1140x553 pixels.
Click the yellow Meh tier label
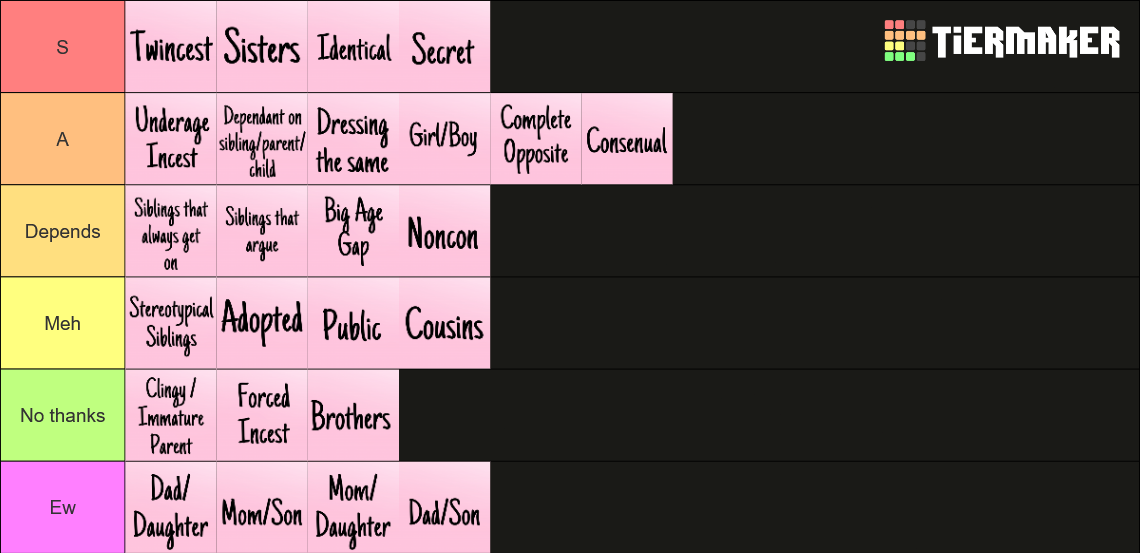pos(63,323)
